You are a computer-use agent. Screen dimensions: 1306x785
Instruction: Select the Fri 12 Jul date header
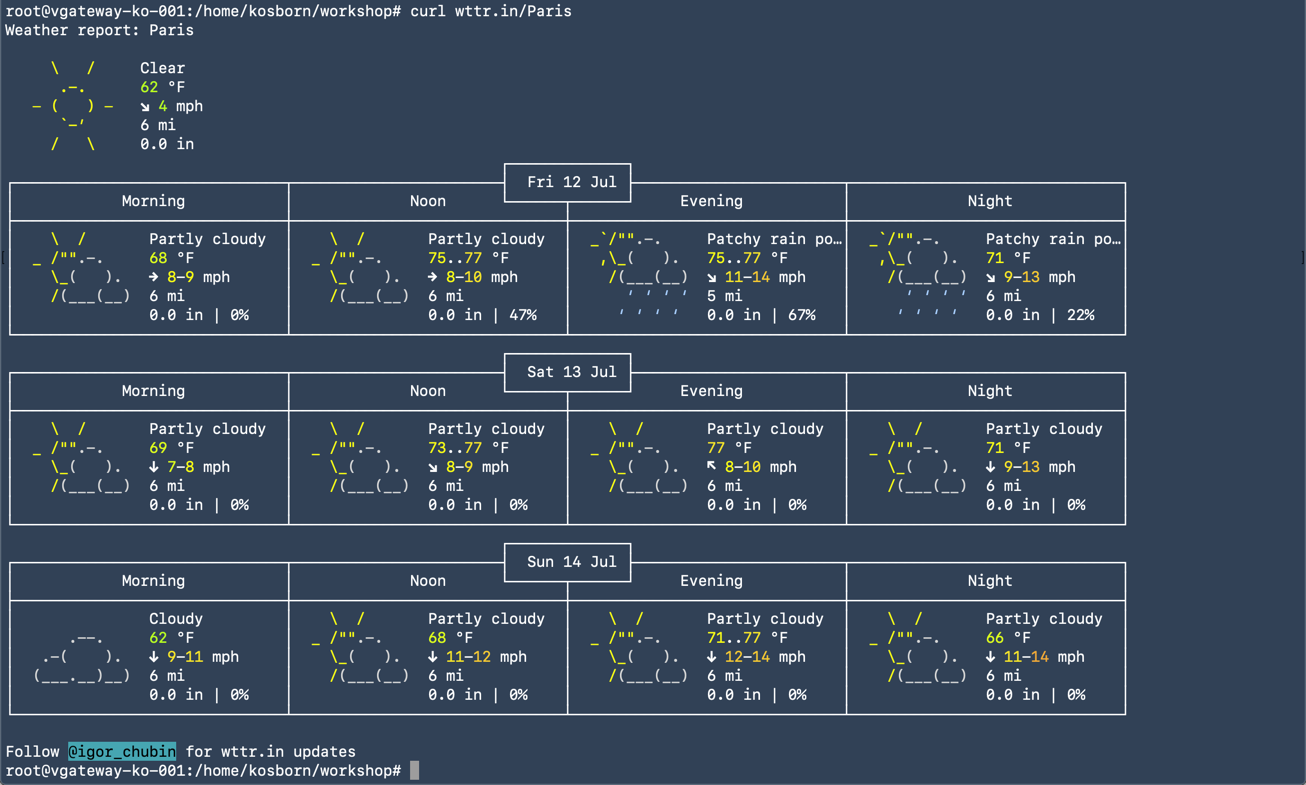567,182
